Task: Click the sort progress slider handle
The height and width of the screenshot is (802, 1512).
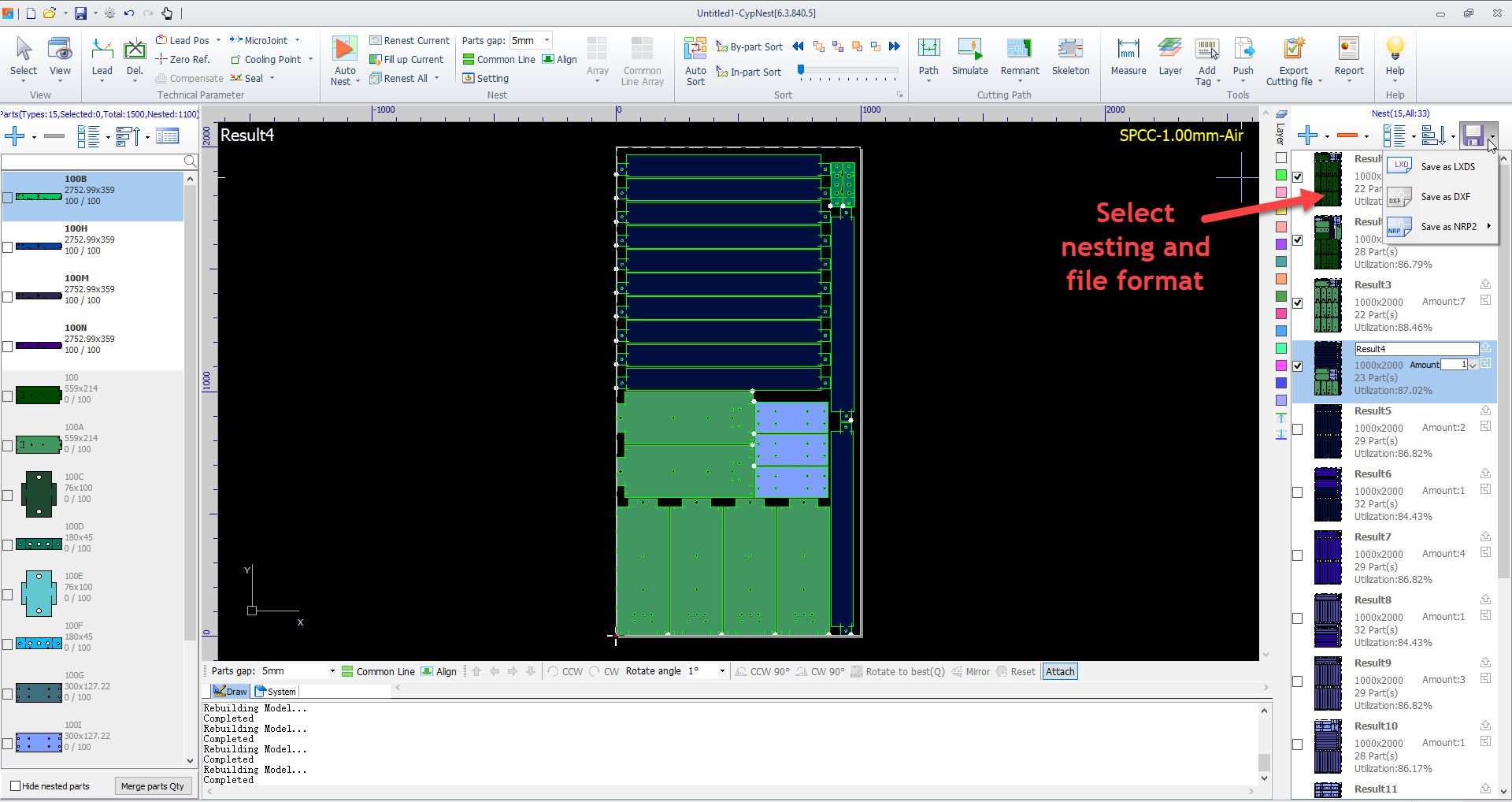Action: coord(801,70)
